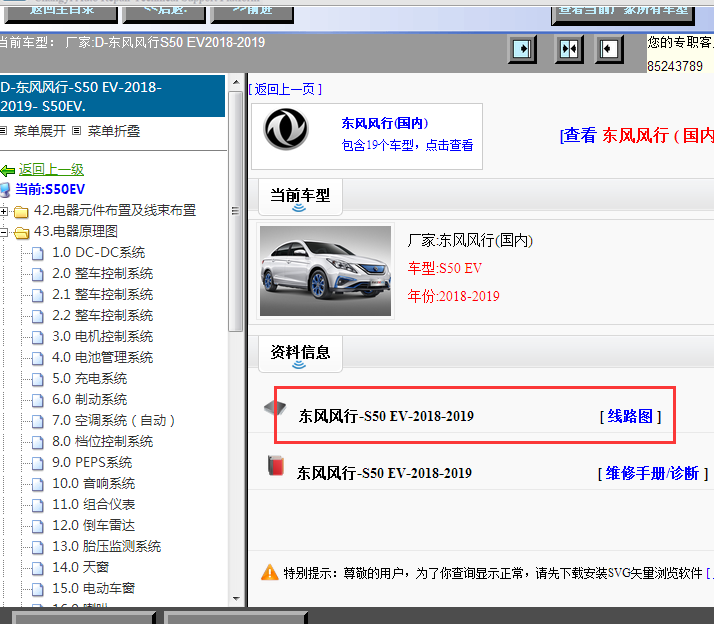Click document icon beside 5.0 充电系统

coord(38,379)
